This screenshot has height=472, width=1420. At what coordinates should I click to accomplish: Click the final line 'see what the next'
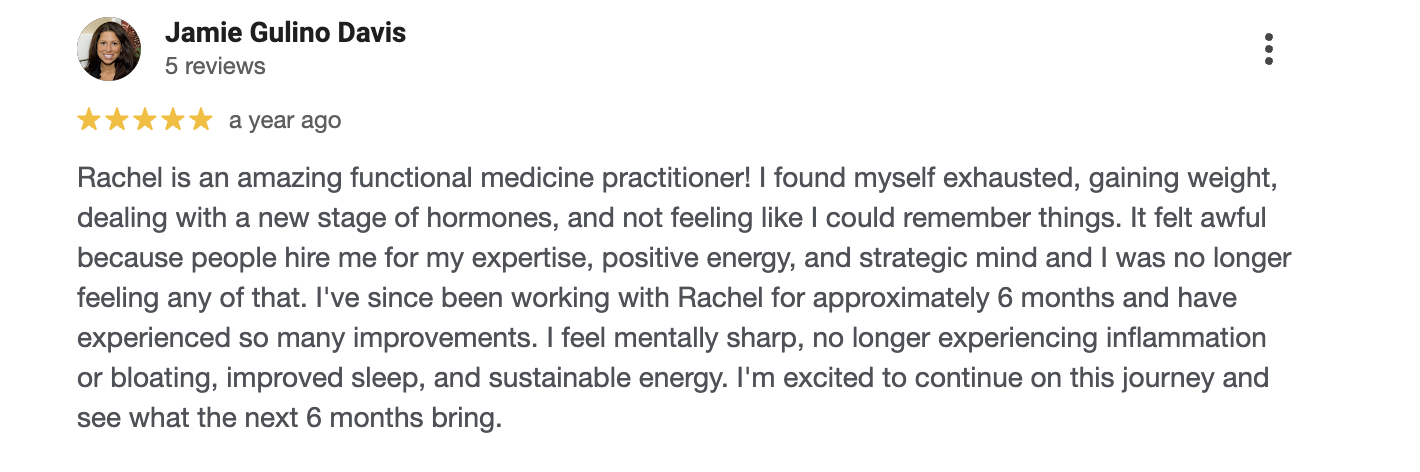(x=193, y=419)
